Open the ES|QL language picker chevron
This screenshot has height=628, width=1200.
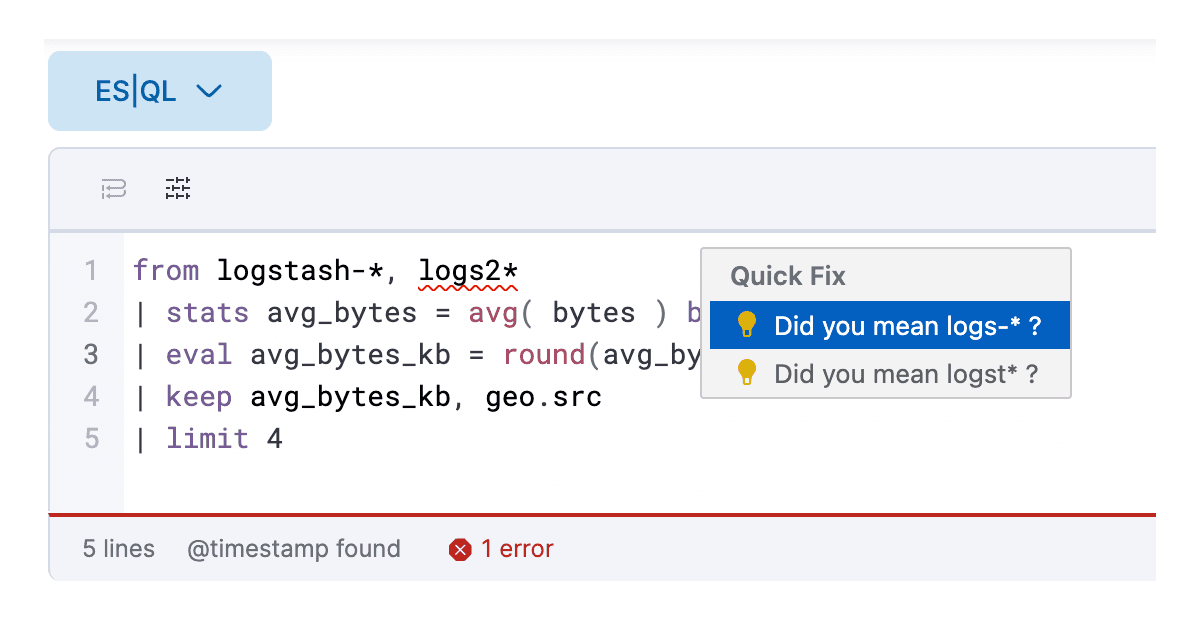coord(210,90)
